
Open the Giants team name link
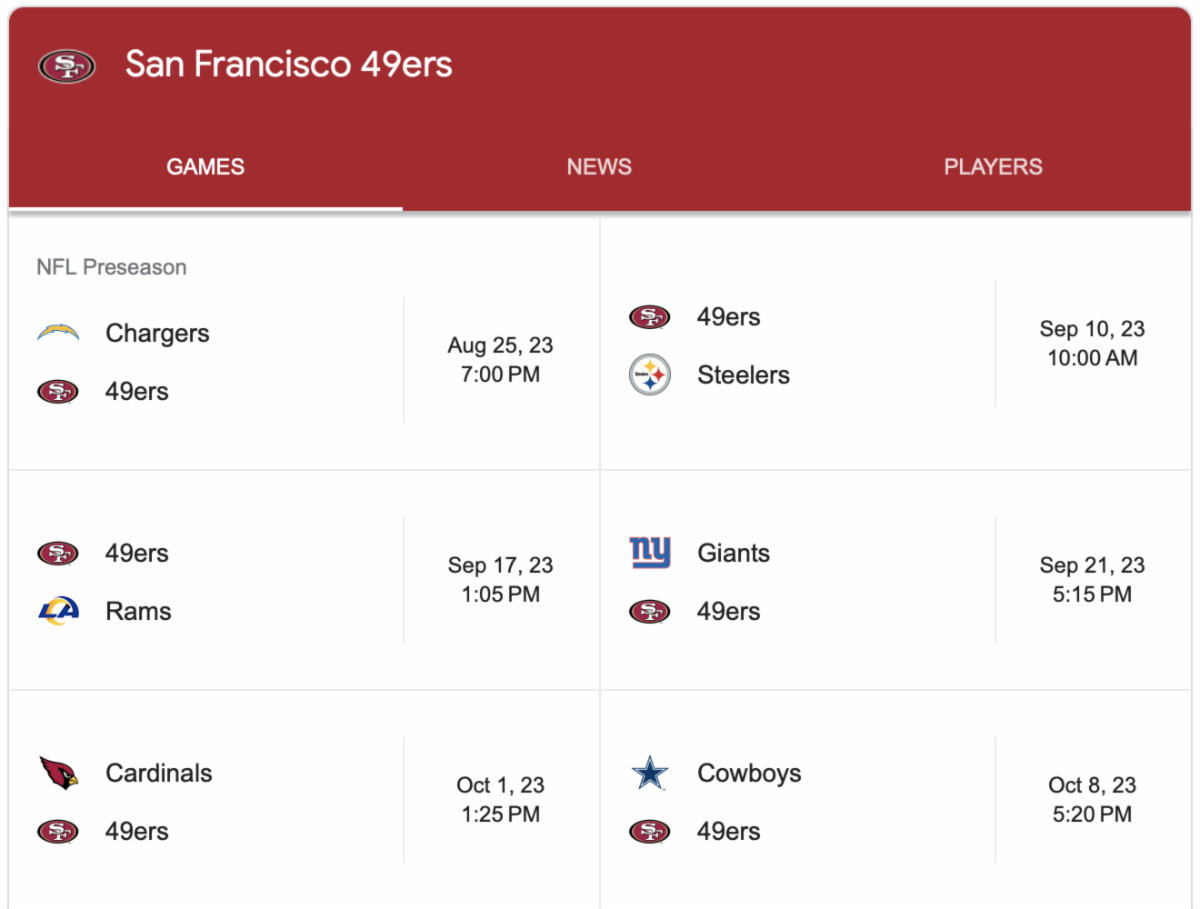733,553
